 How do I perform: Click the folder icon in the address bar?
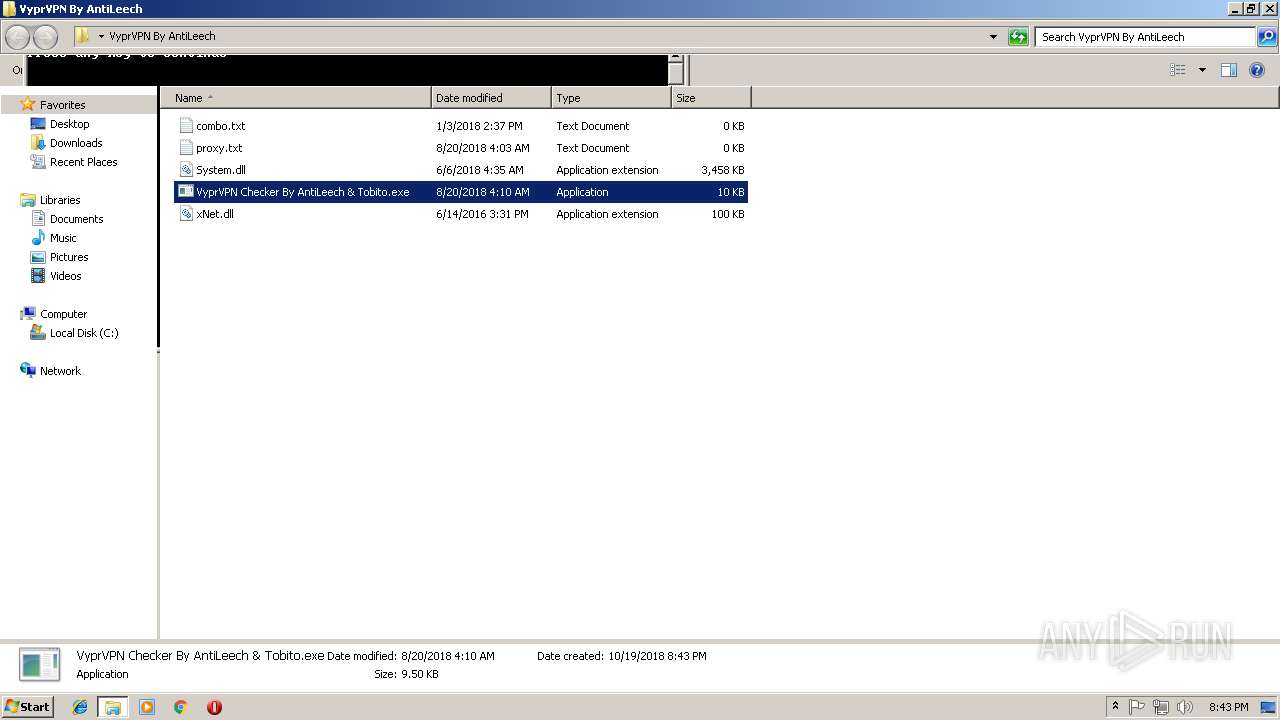click(x=83, y=36)
